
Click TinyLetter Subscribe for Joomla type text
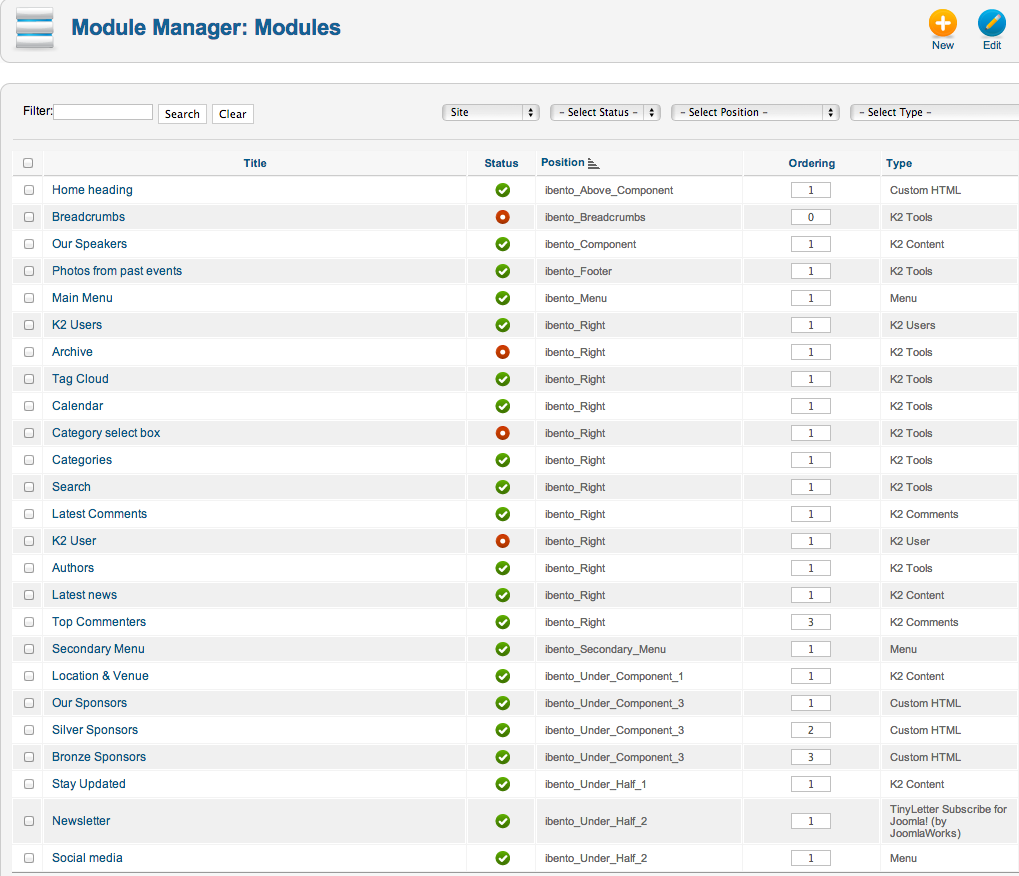(948, 821)
